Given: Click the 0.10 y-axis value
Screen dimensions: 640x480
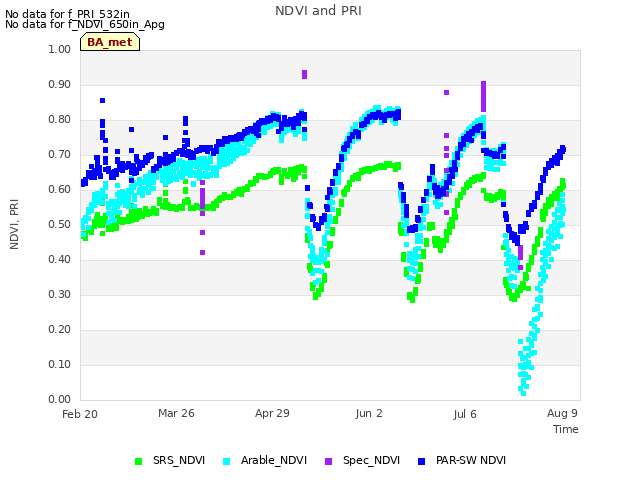Looking at the screenshot, I should (60, 364).
